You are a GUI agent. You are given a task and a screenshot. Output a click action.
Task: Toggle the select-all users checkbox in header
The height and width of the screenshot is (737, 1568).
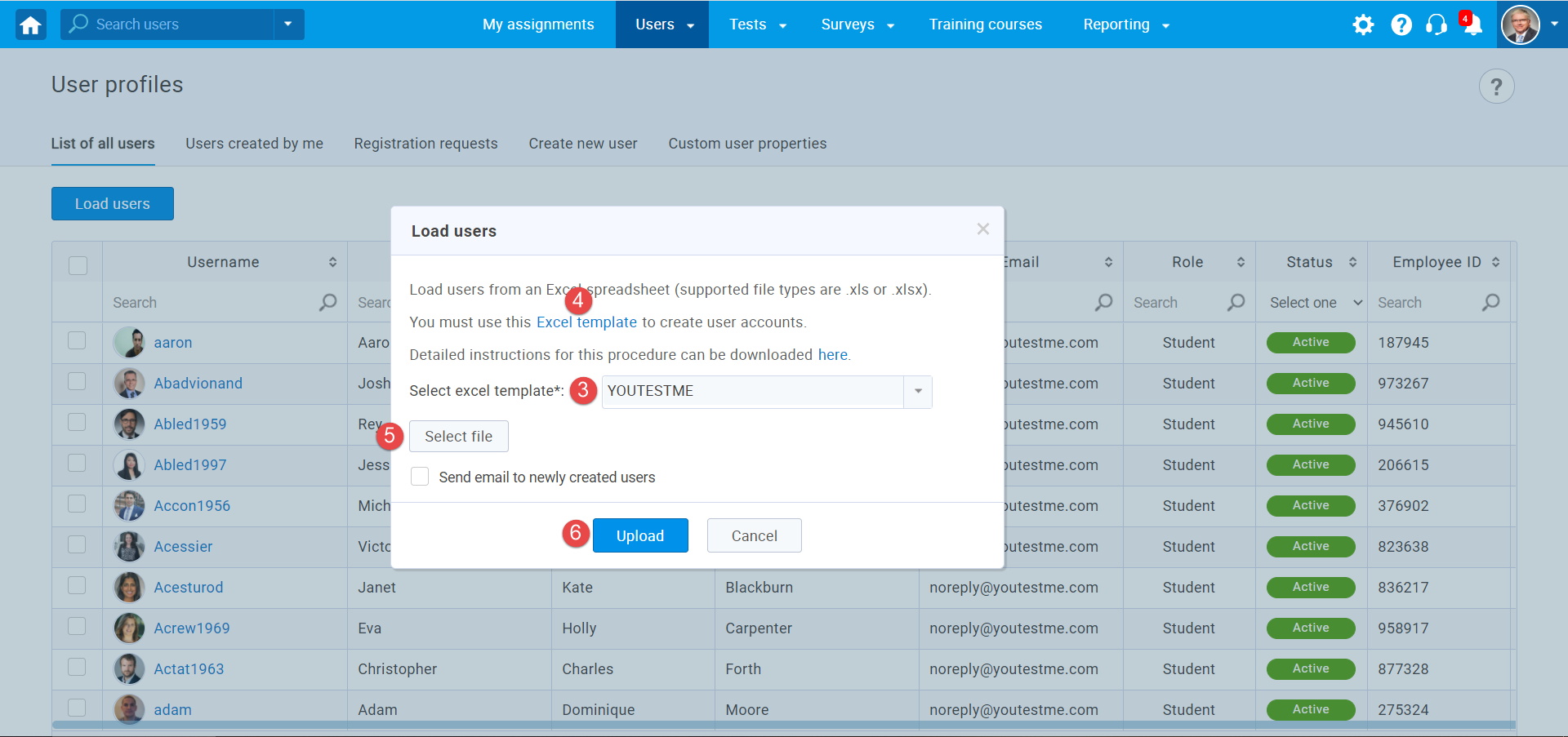pos(78,265)
